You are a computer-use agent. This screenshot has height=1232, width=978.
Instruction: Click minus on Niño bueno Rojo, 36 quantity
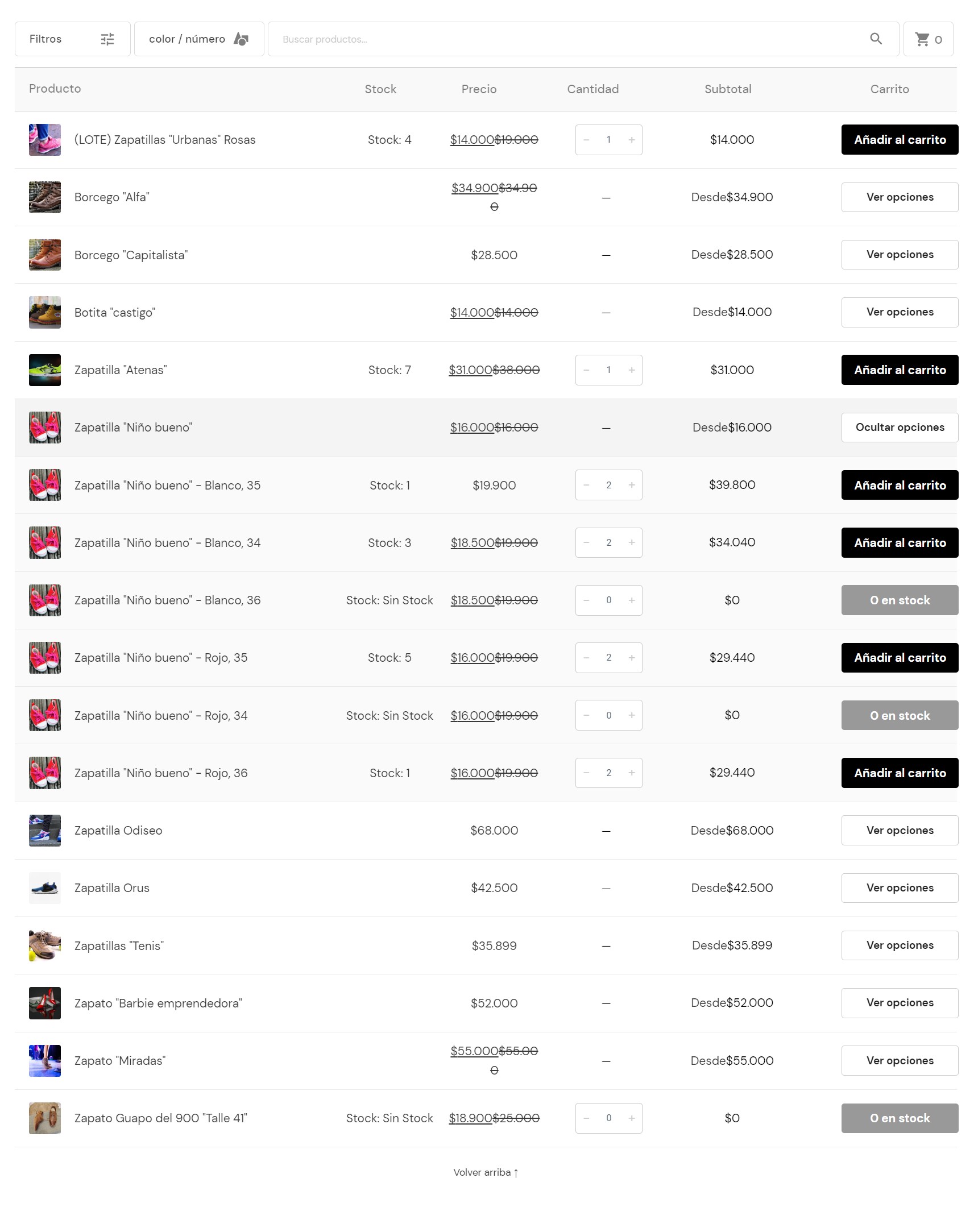click(x=586, y=773)
